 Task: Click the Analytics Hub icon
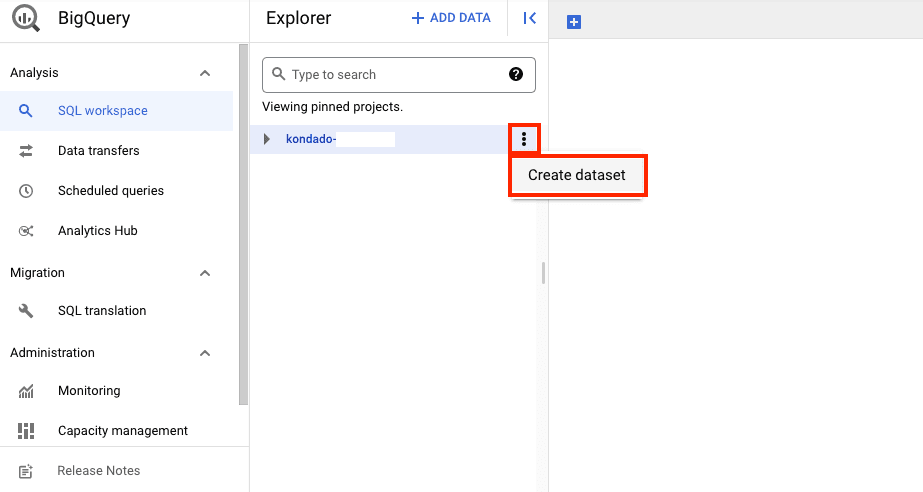tap(26, 231)
